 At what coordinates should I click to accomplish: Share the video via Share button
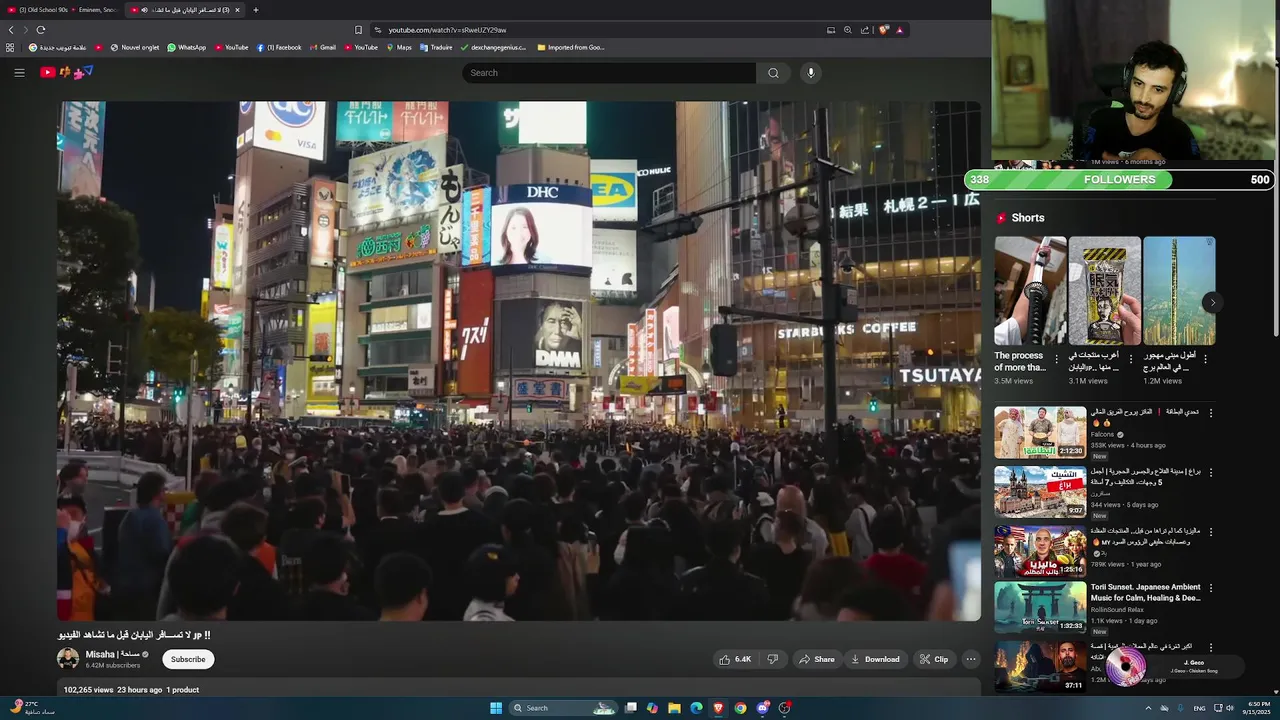point(816,659)
